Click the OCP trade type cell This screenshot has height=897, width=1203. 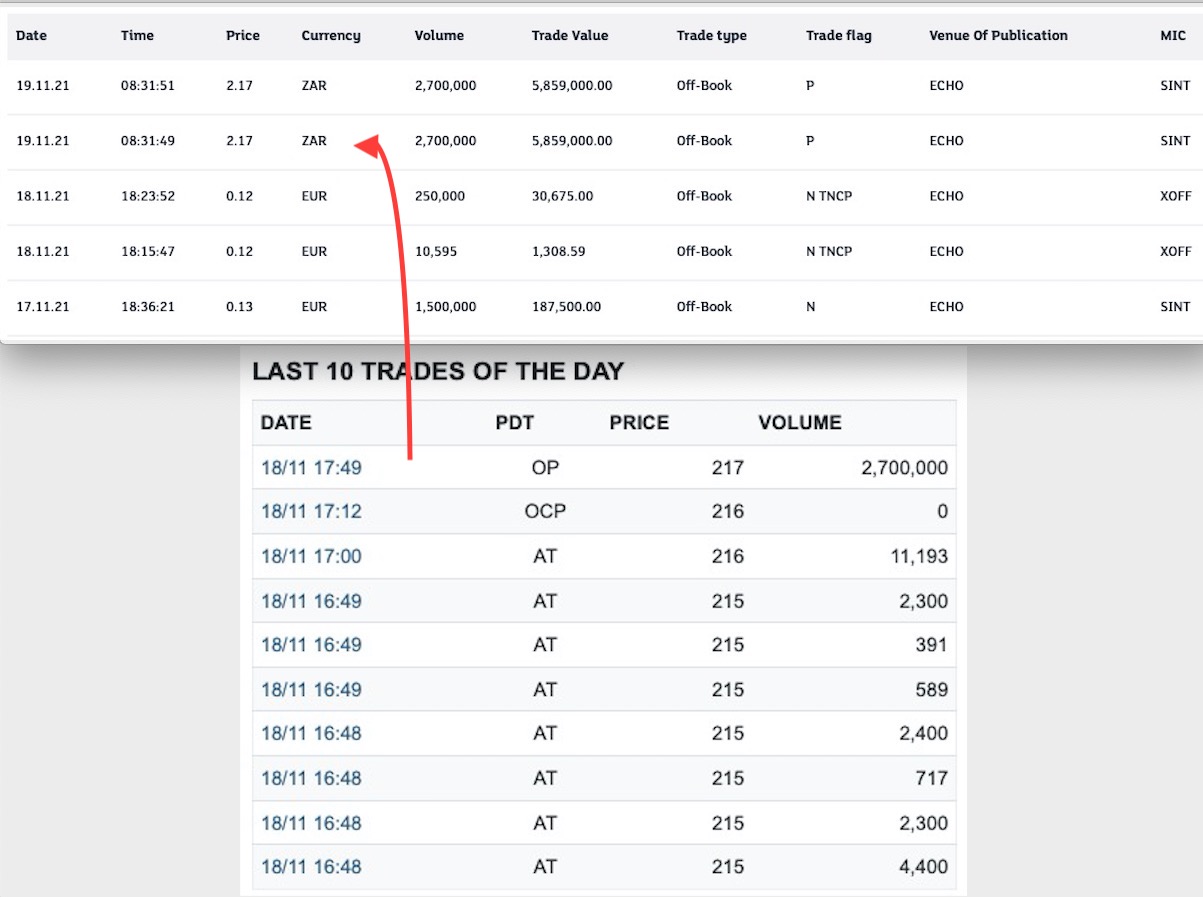[545, 512]
